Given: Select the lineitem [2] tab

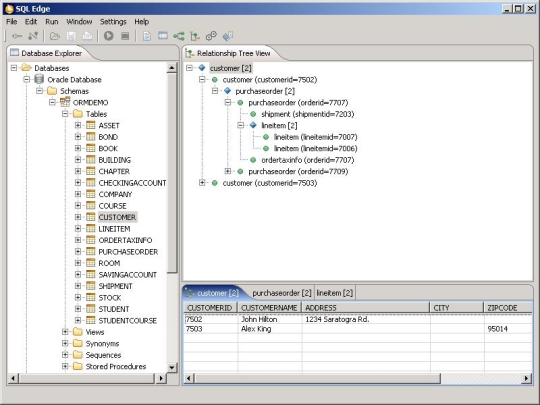Looking at the screenshot, I should [x=334, y=293].
